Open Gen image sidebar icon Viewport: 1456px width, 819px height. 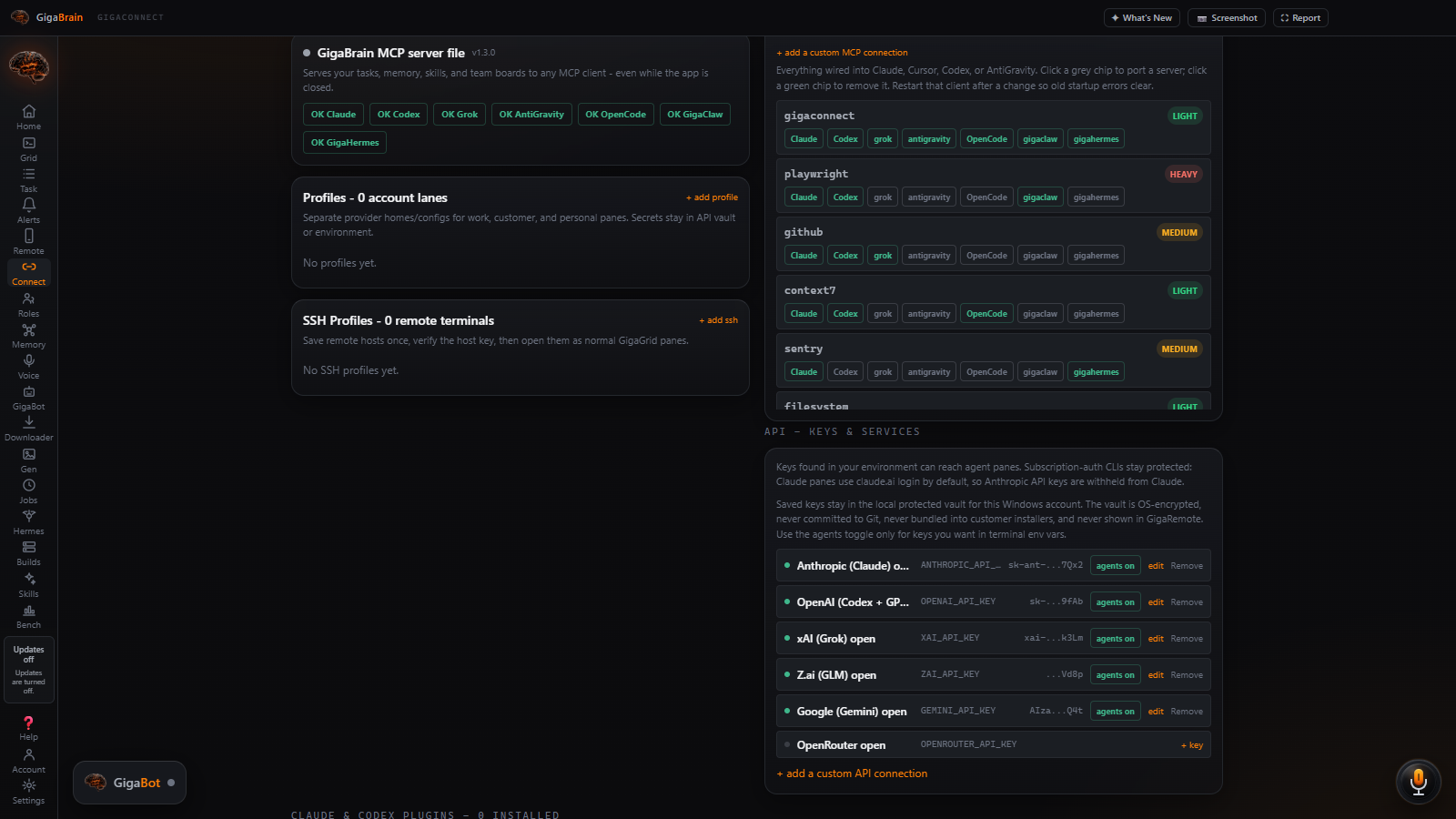(x=28, y=460)
